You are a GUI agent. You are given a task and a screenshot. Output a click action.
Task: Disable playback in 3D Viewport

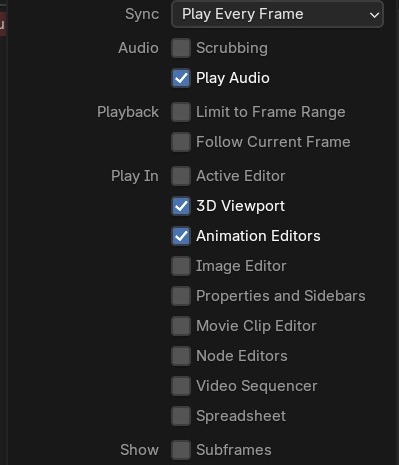[181, 206]
